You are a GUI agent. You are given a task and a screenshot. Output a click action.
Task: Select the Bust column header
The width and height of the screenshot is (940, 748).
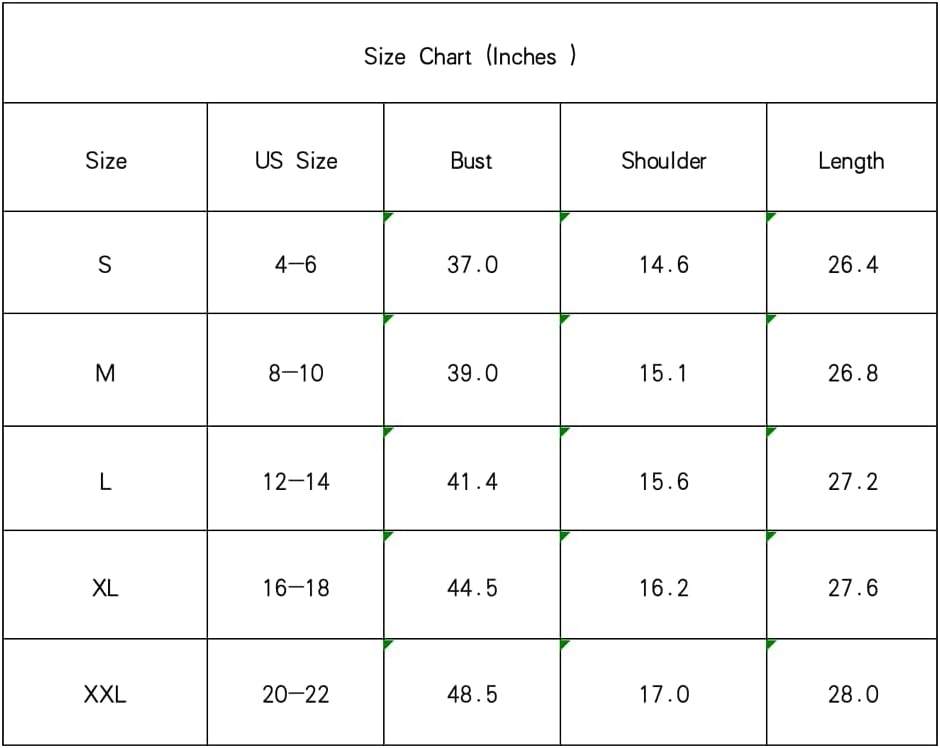(472, 157)
